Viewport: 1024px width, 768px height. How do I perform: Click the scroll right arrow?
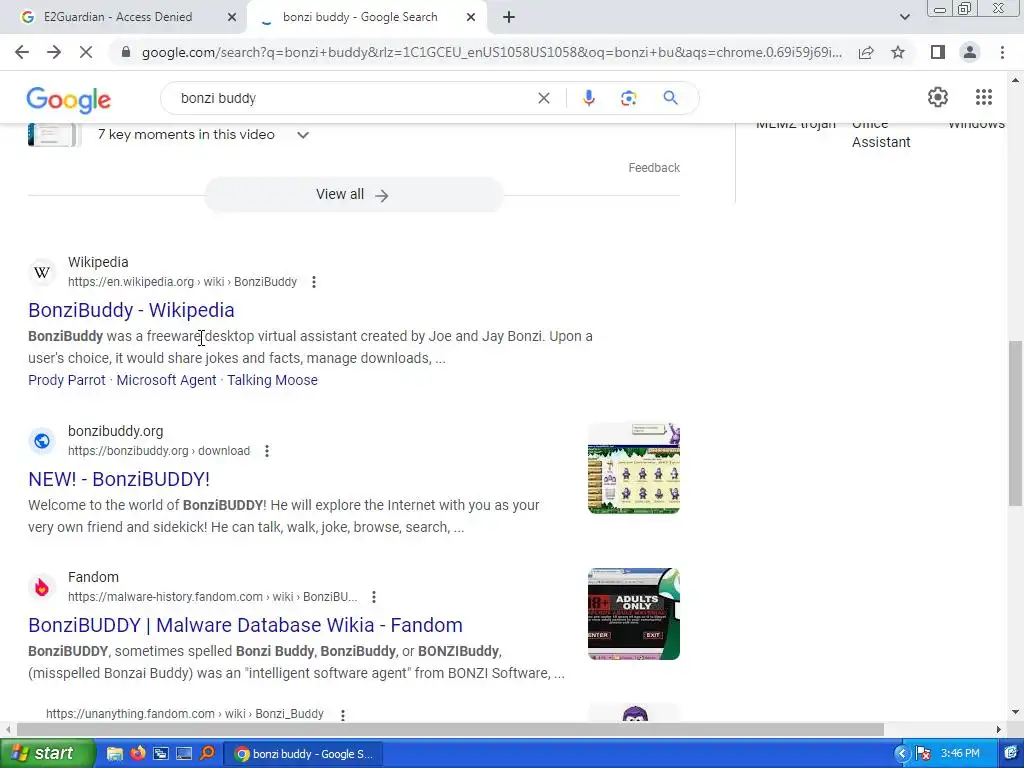[998, 729]
